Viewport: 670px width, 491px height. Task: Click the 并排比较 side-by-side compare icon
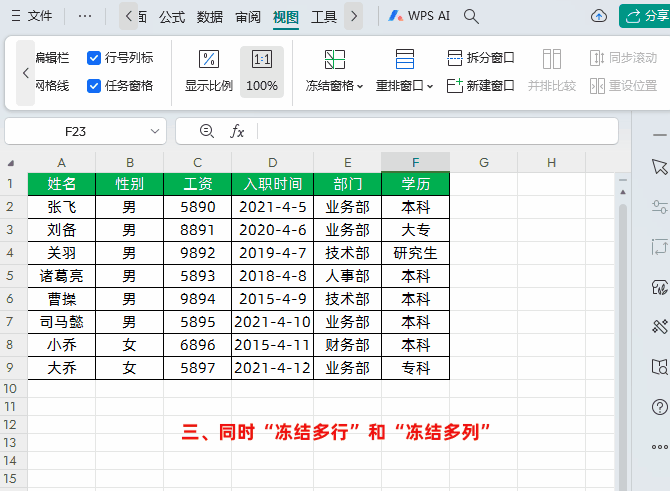[552, 59]
